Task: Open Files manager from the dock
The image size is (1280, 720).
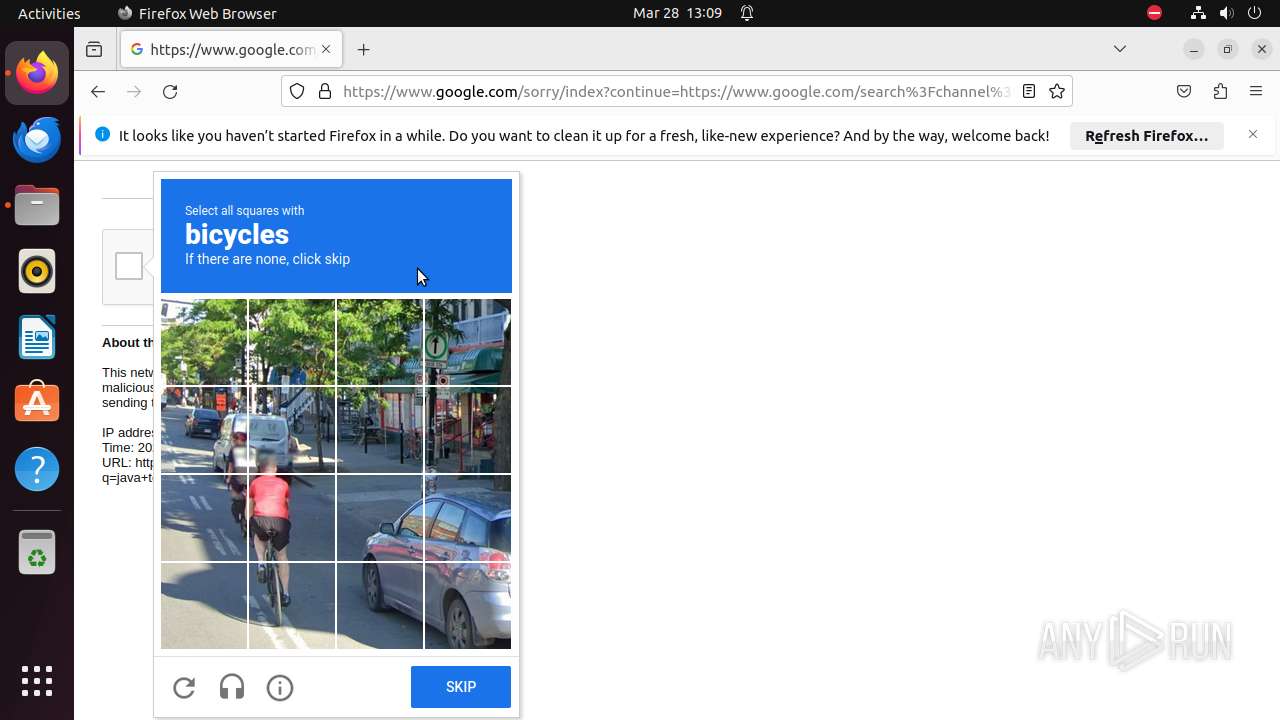Action: (37, 205)
